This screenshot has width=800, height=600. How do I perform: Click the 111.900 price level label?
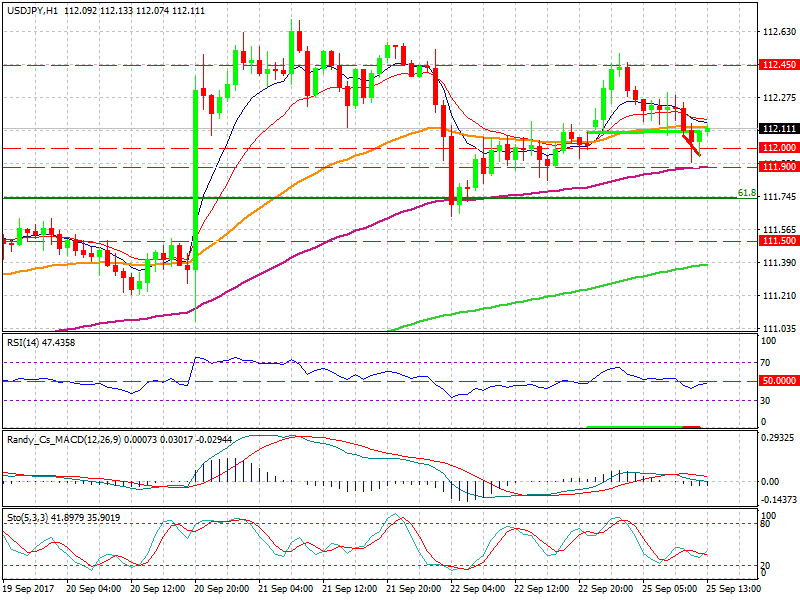tap(777, 167)
